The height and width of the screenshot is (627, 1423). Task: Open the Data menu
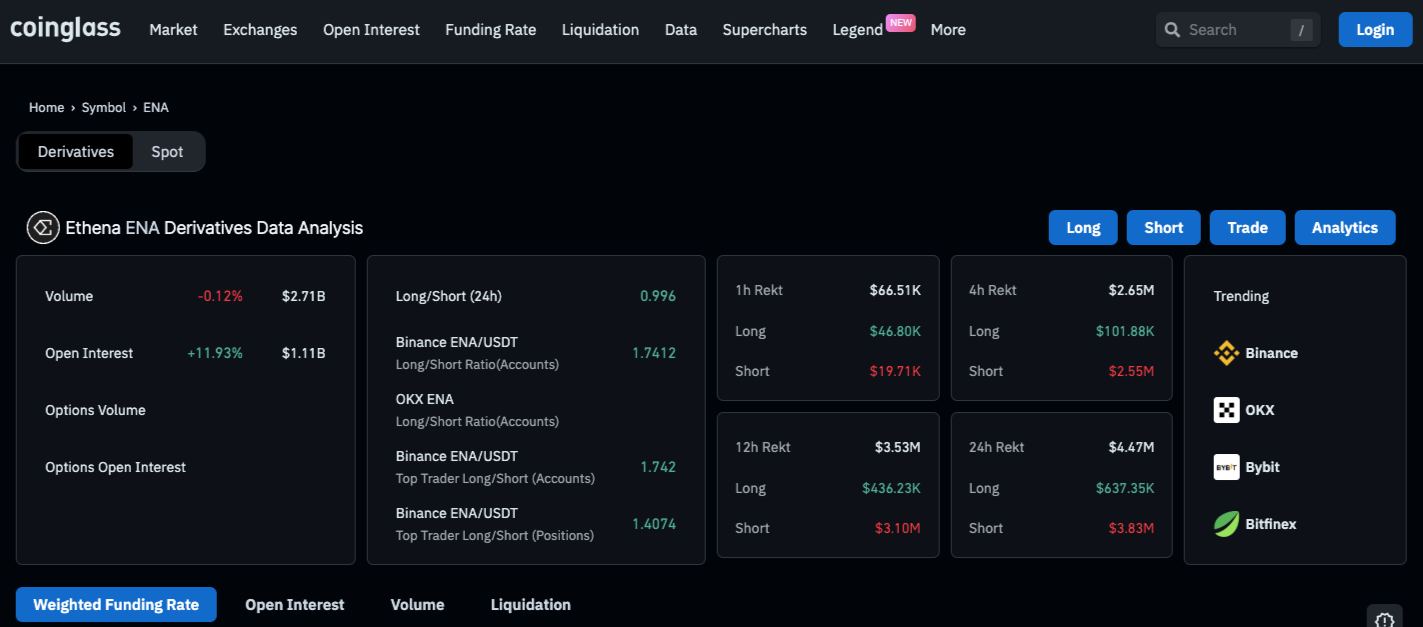(681, 30)
